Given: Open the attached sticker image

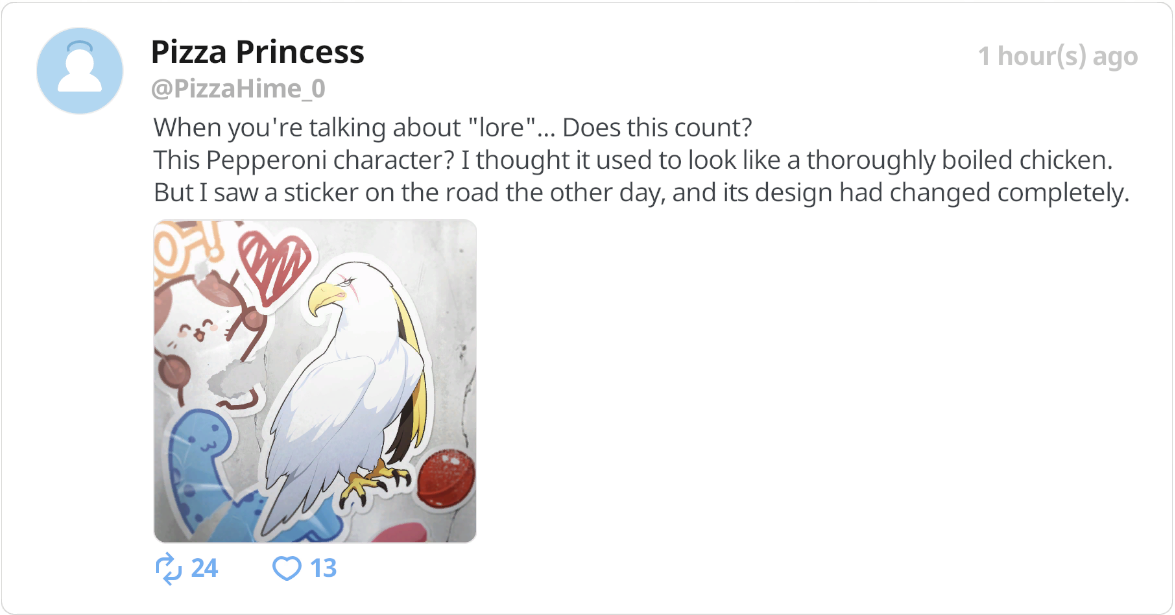Looking at the screenshot, I should (x=315, y=381).
